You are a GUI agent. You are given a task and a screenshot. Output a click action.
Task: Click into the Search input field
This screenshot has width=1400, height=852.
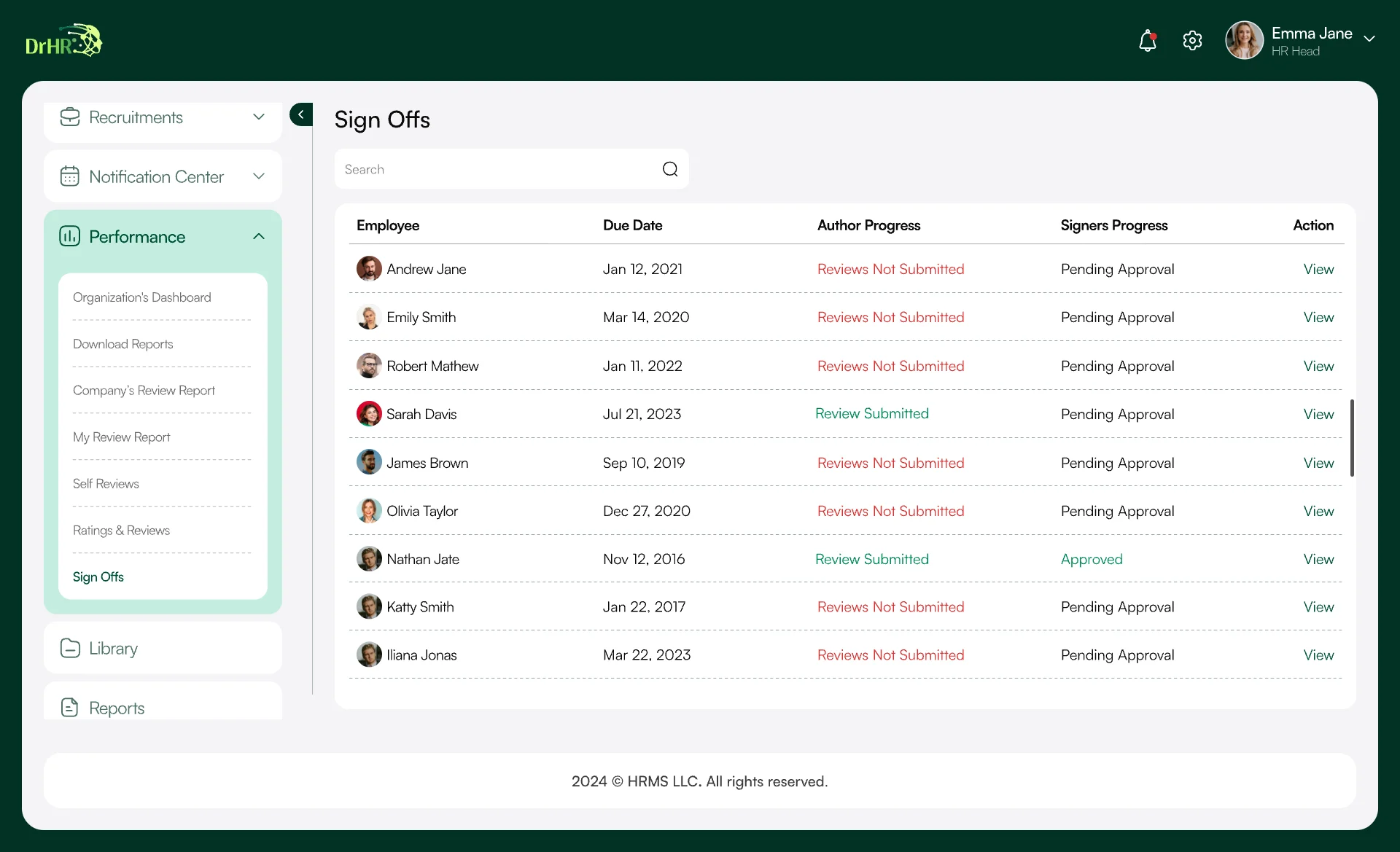point(512,169)
